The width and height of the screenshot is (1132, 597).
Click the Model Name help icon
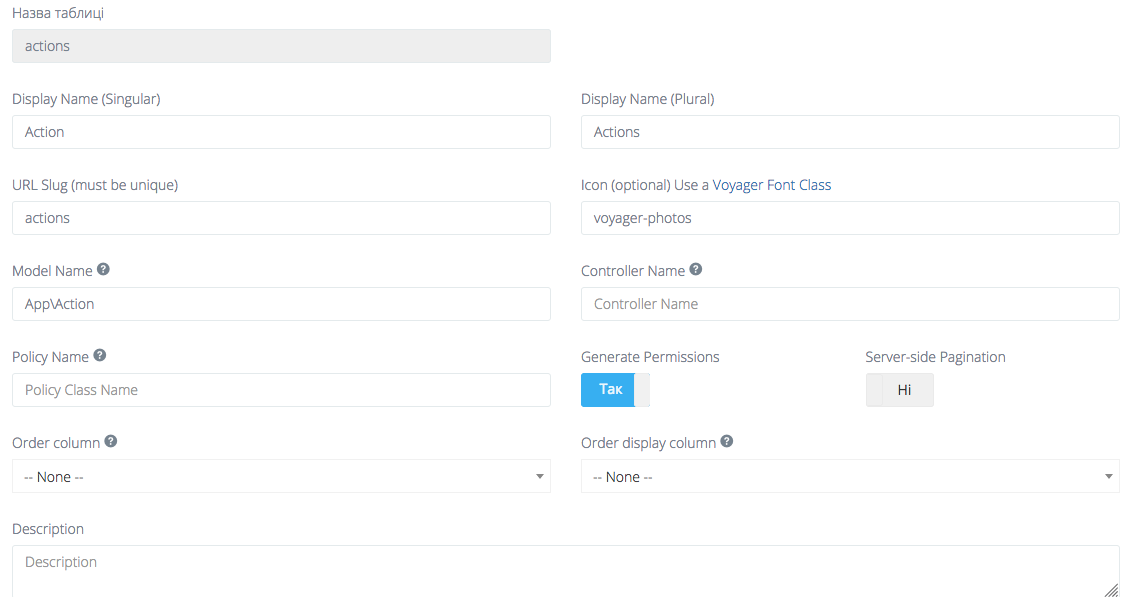point(102,269)
